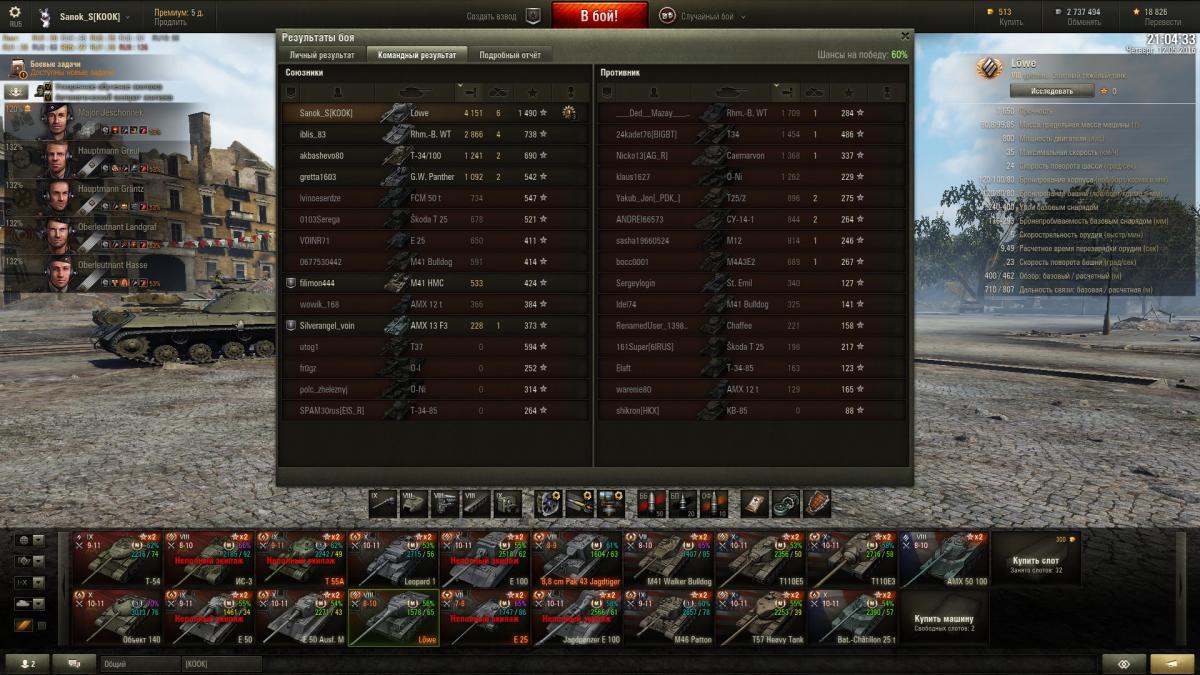This screenshot has height=675, width=1200.
Task: Open first equipment slot
Action: point(548,503)
